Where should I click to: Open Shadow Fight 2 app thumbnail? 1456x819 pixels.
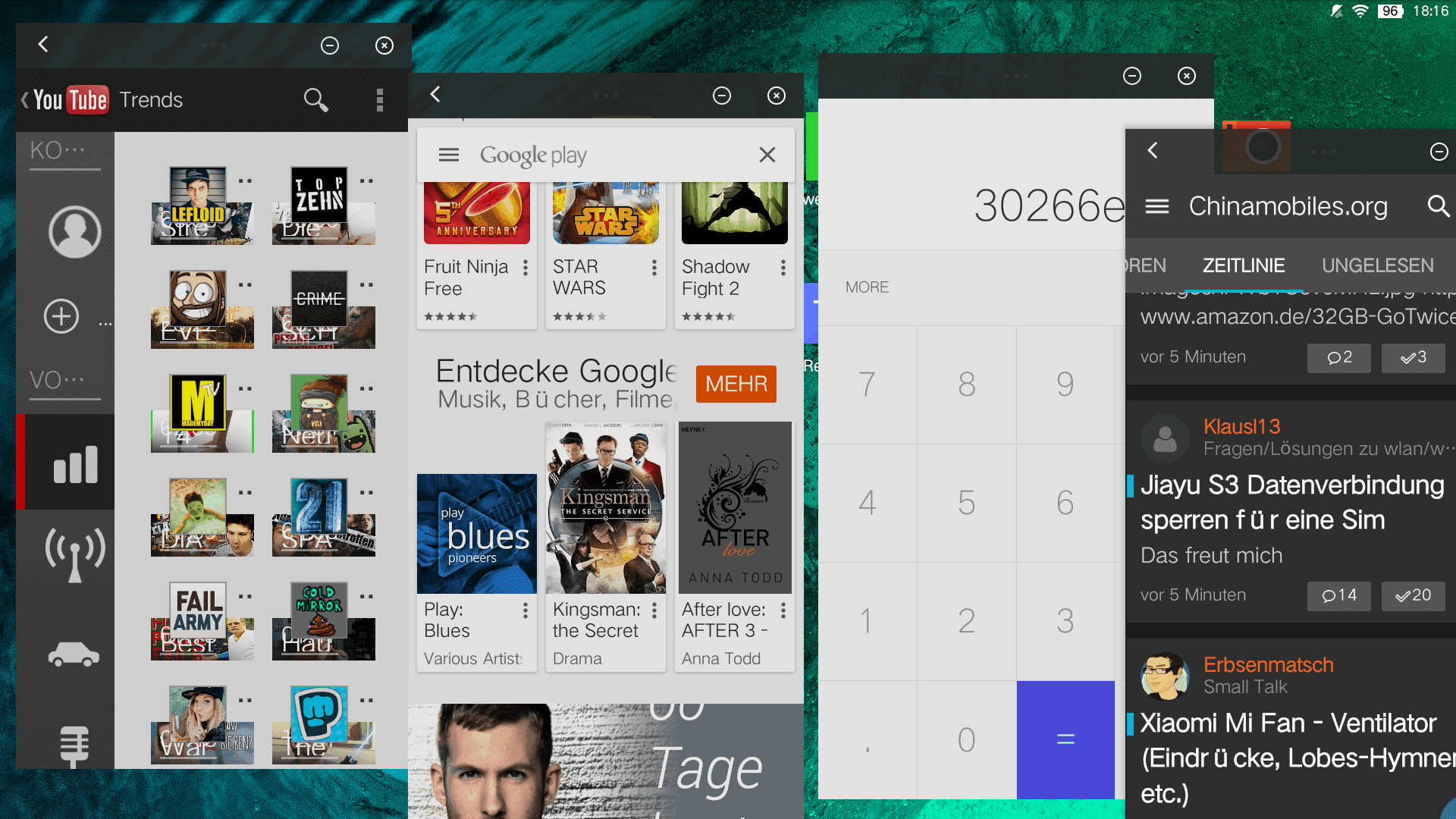(x=734, y=213)
